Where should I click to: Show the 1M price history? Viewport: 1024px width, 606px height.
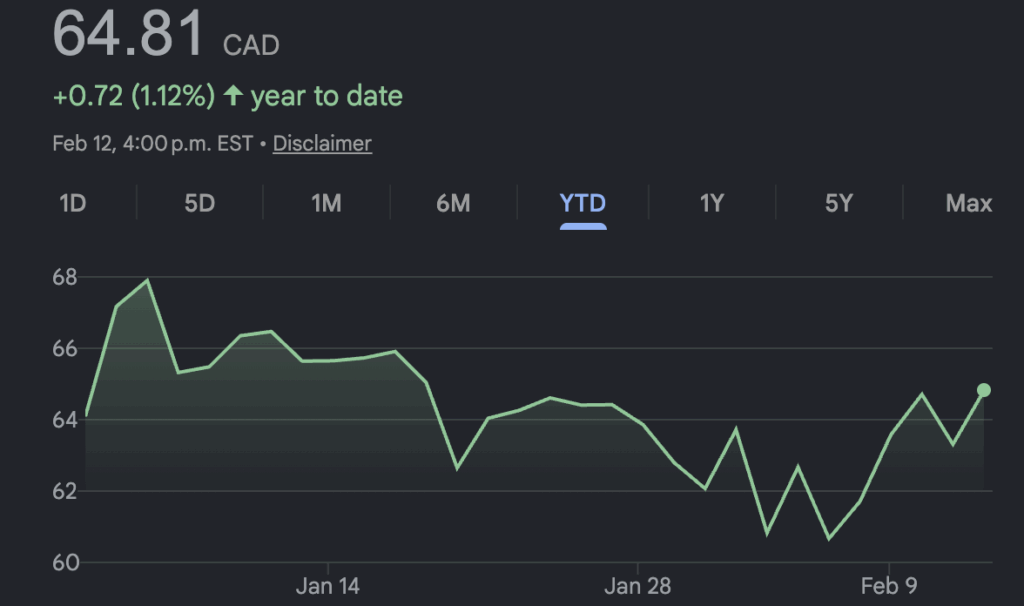click(326, 204)
